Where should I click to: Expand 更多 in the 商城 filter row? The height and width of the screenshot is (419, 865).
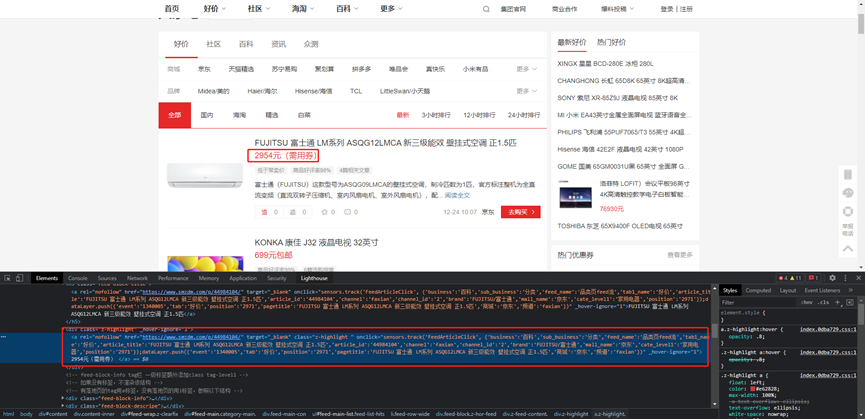(x=527, y=69)
